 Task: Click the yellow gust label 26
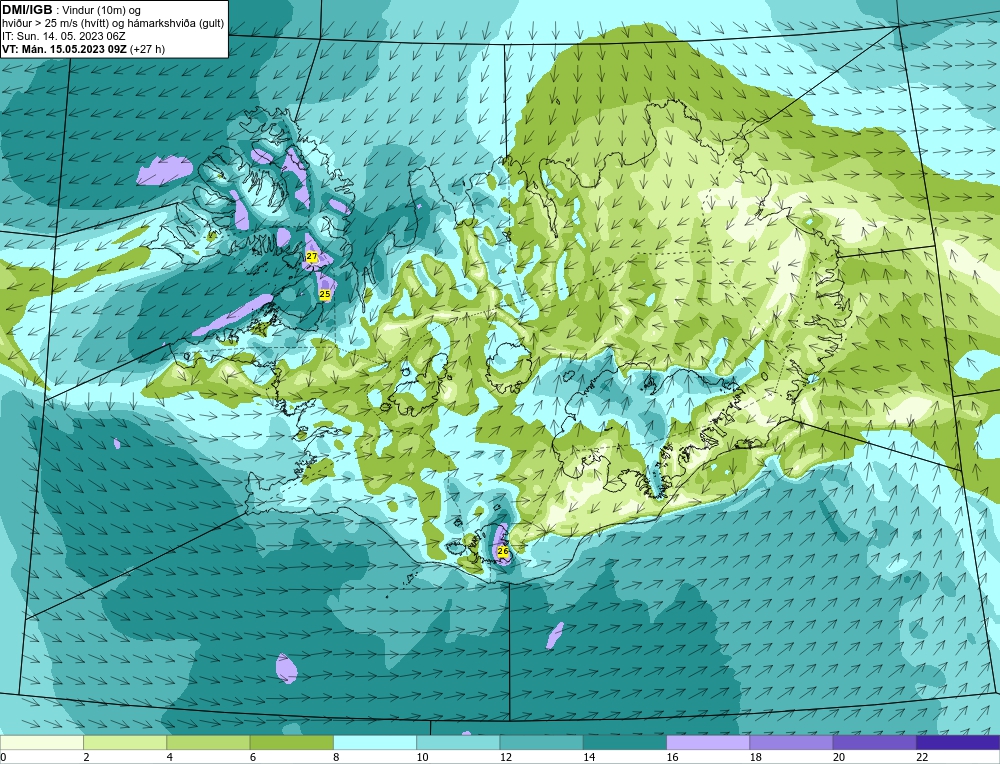tap(503, 551)
